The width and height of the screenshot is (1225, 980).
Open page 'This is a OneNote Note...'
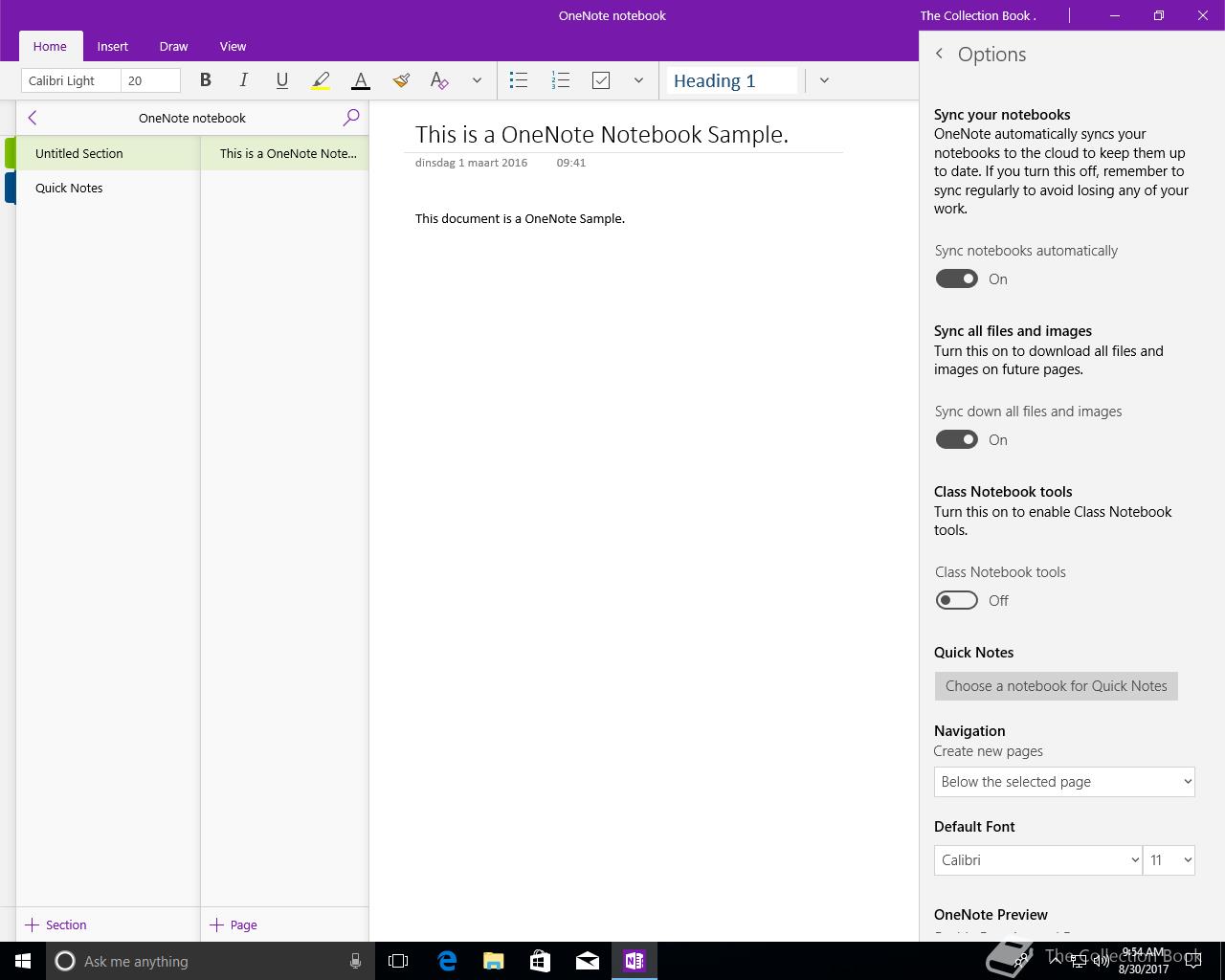point(285,153)
